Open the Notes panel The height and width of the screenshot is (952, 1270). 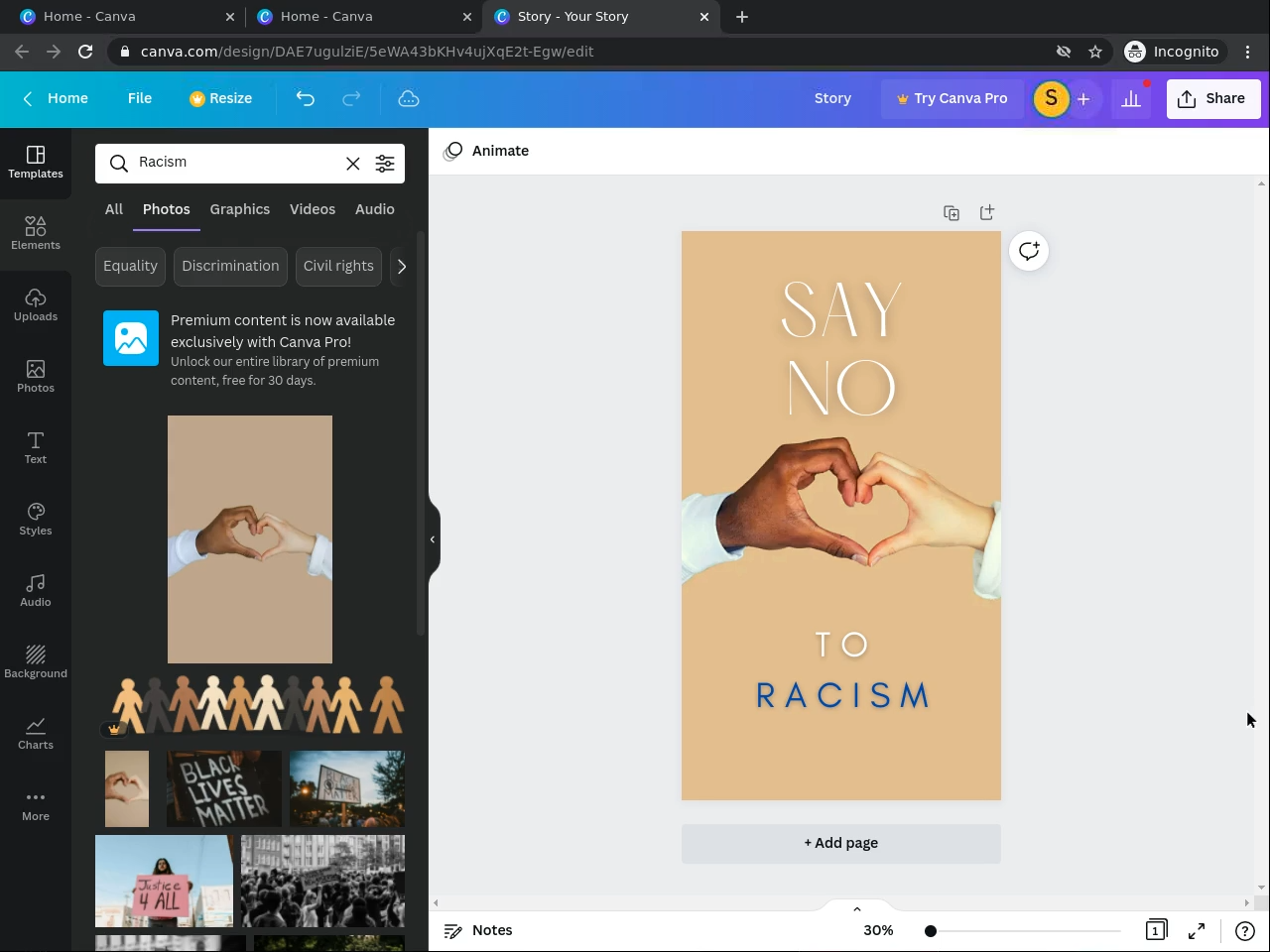(x=478, y=930)
